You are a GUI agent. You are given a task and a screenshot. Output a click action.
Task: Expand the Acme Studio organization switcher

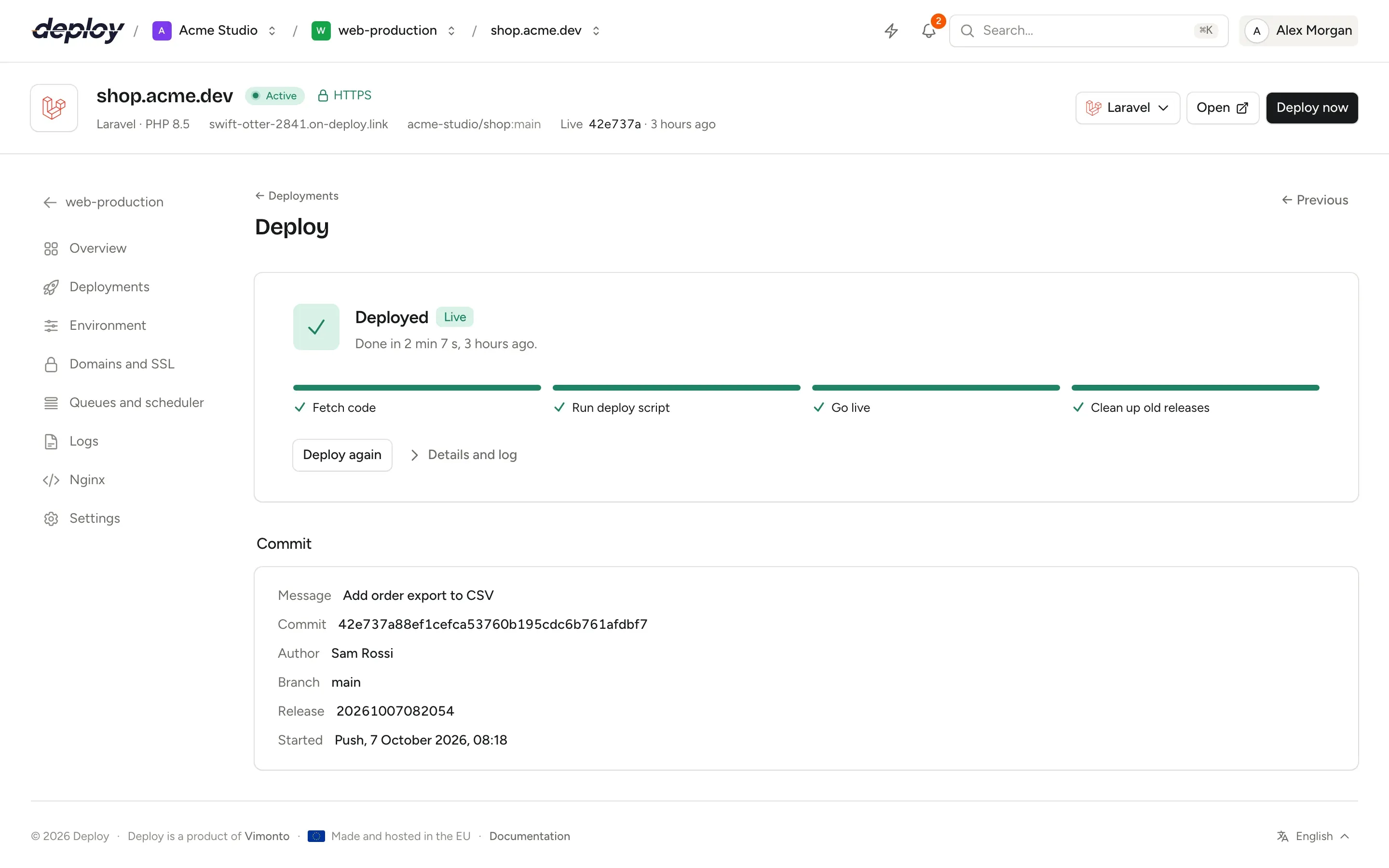272,30
